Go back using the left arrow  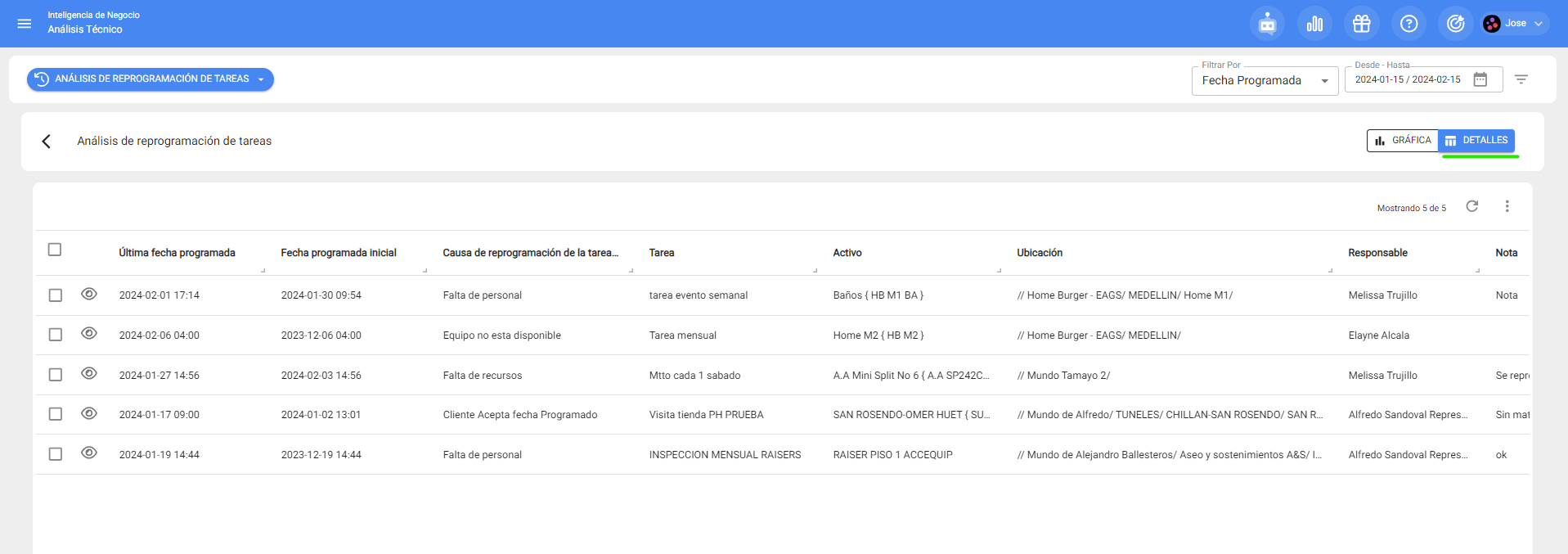tap(47, 142)
